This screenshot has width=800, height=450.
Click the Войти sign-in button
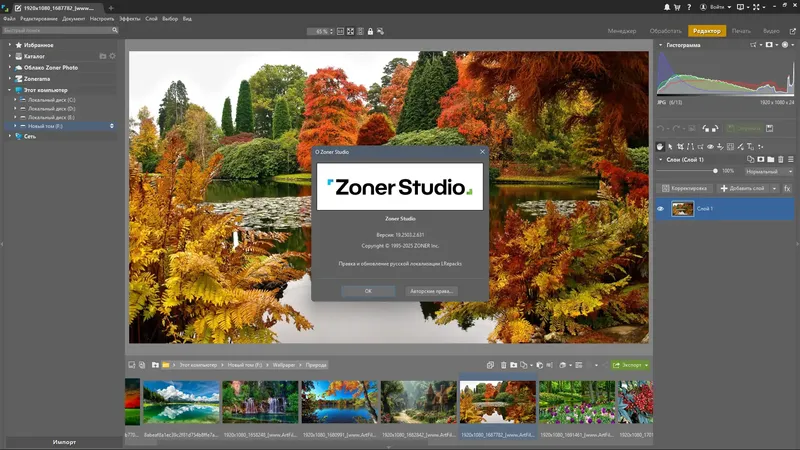(716, 7)
